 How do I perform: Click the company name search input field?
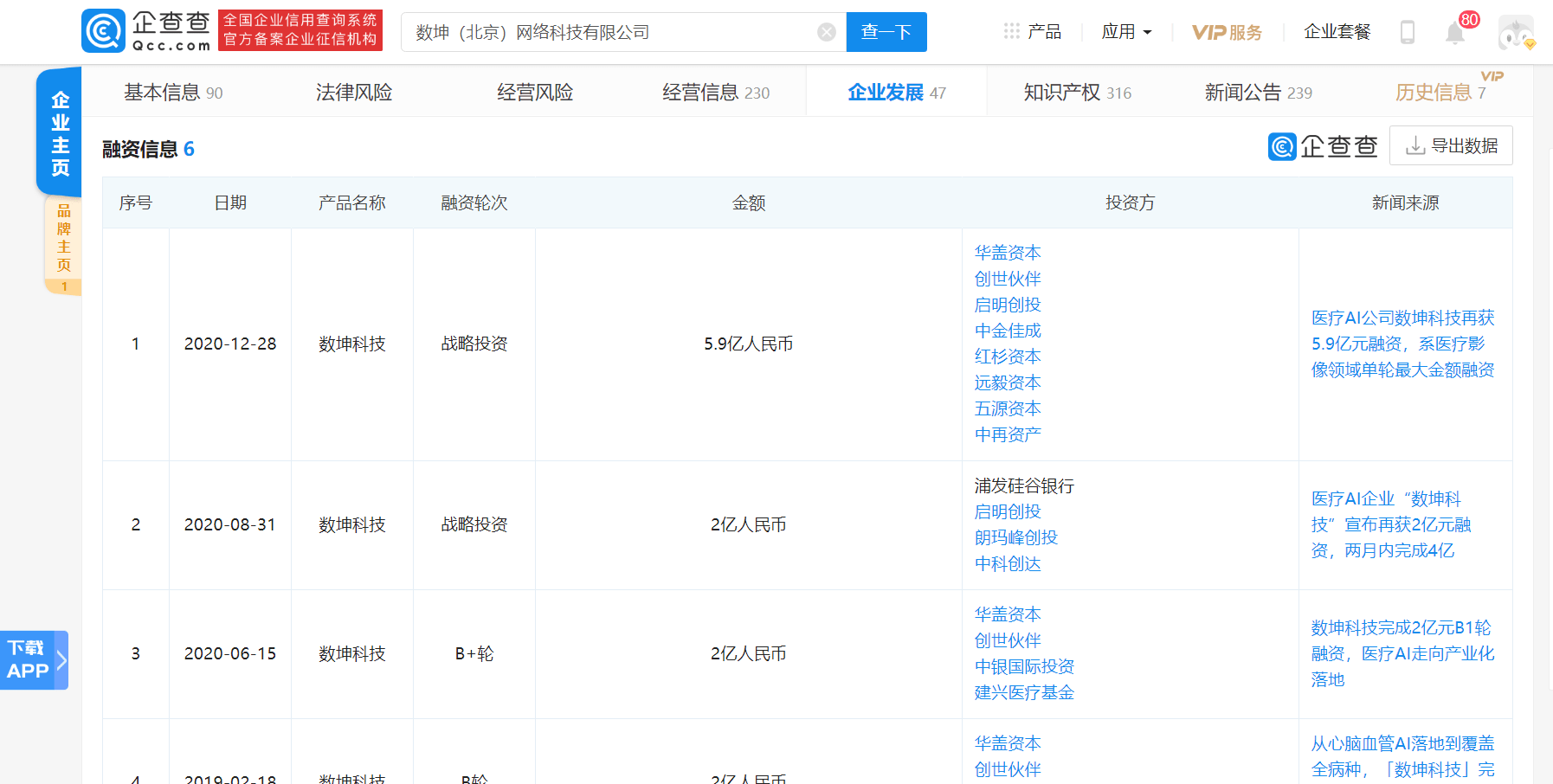(x=609, y=32)
